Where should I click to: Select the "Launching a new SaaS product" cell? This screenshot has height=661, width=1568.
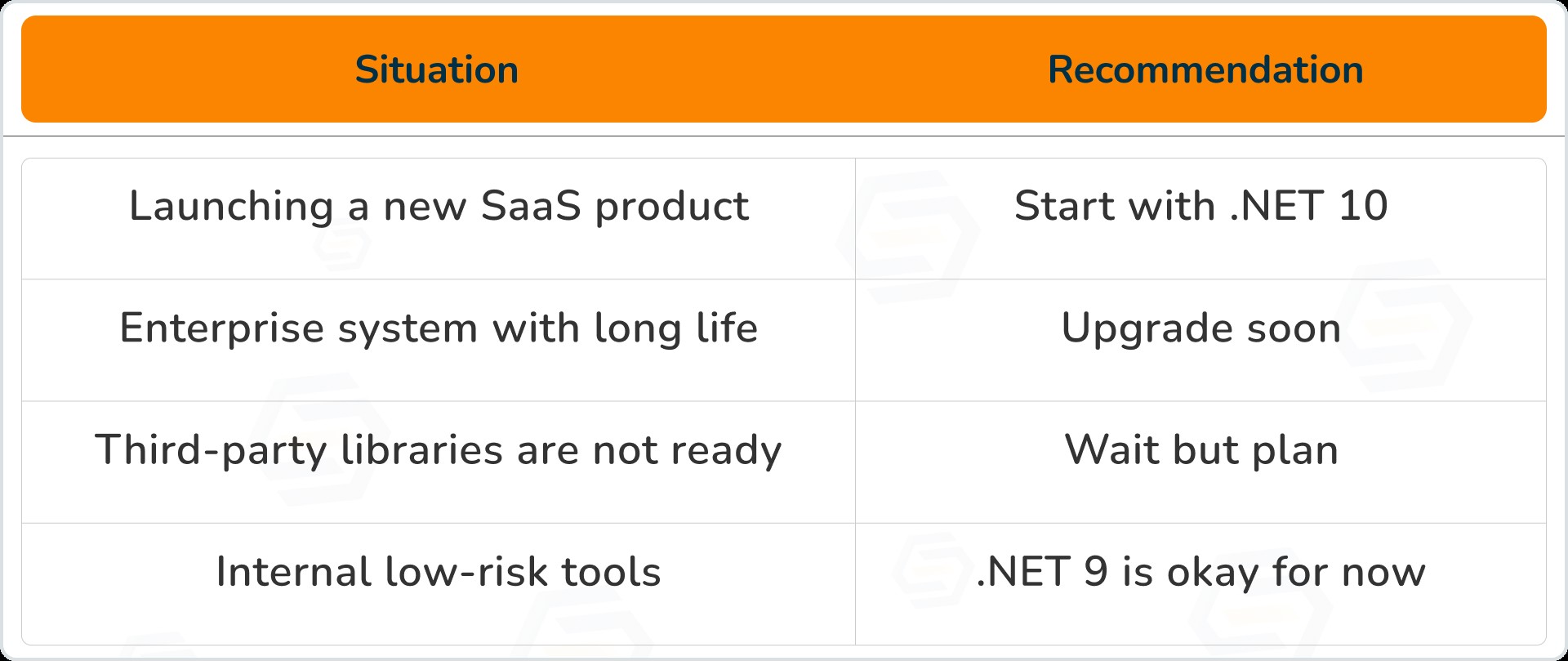(439, 206)
